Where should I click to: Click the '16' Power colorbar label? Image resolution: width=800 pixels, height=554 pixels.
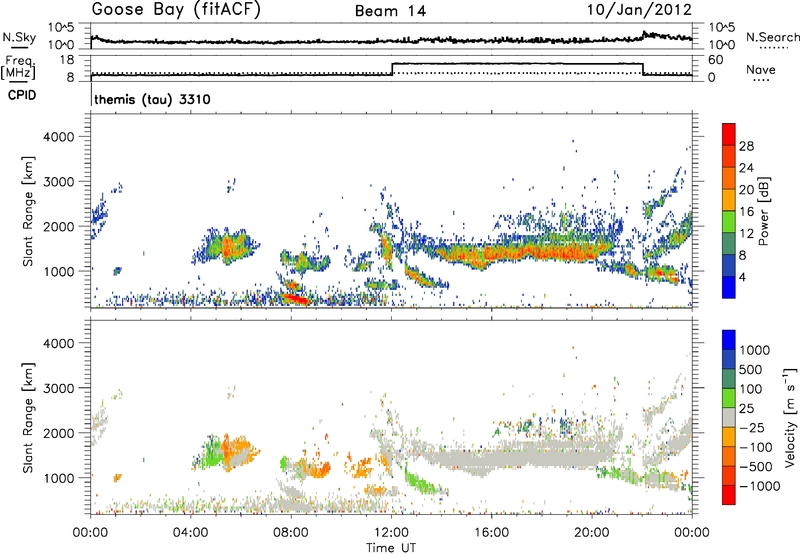(746, 212)
